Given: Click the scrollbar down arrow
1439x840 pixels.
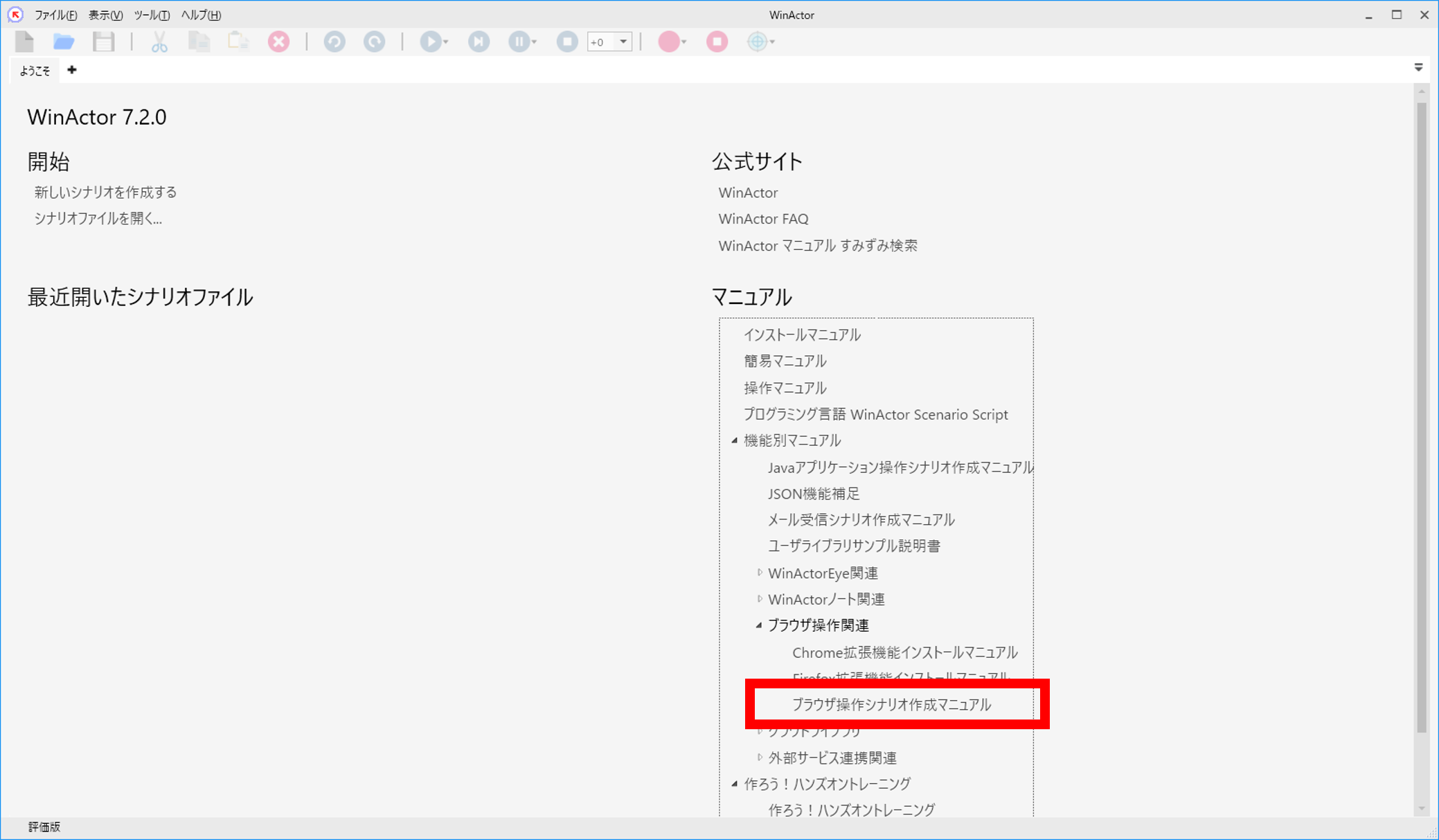Looking at the screenshot, I should (x=1422, y=809).
